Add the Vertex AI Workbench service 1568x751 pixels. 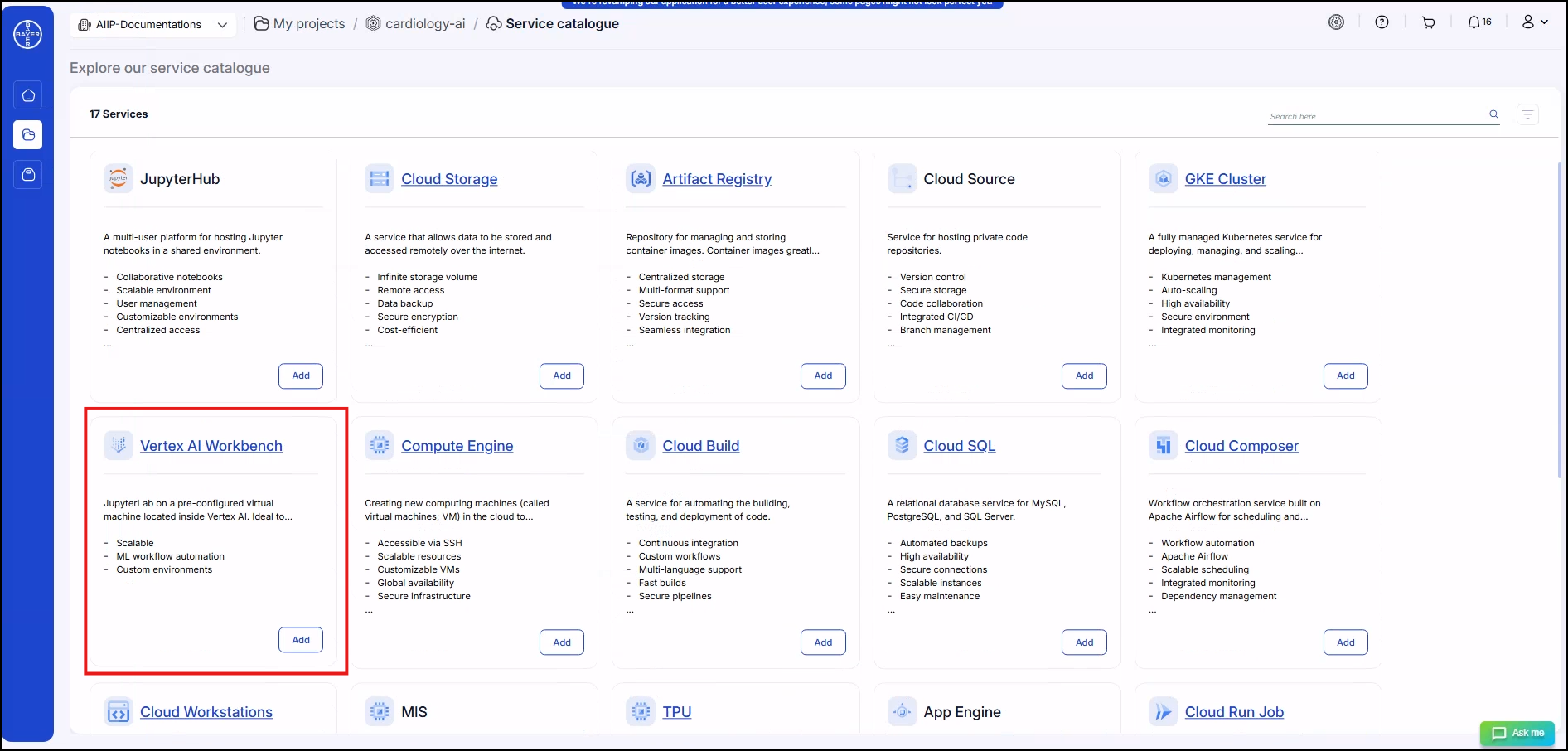[301, 640]
